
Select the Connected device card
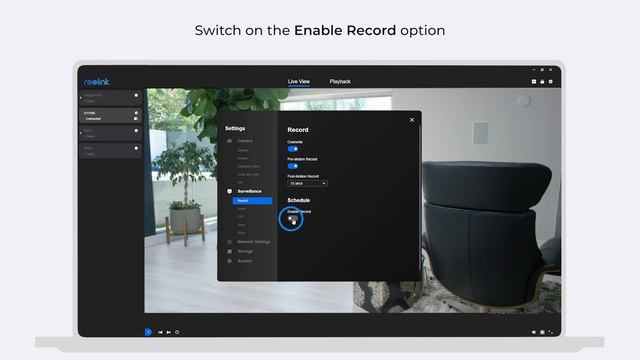click(110, 116)
